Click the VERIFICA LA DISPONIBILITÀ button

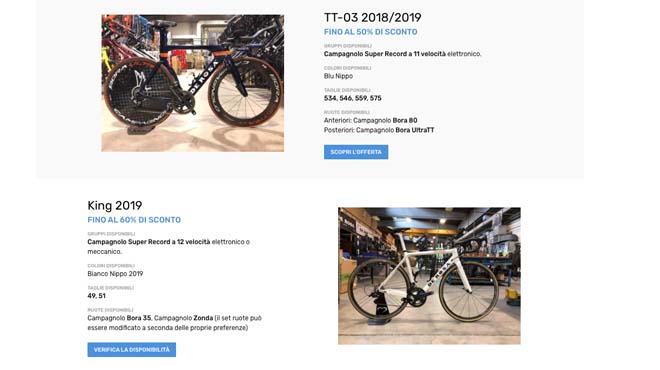(132, 350)
